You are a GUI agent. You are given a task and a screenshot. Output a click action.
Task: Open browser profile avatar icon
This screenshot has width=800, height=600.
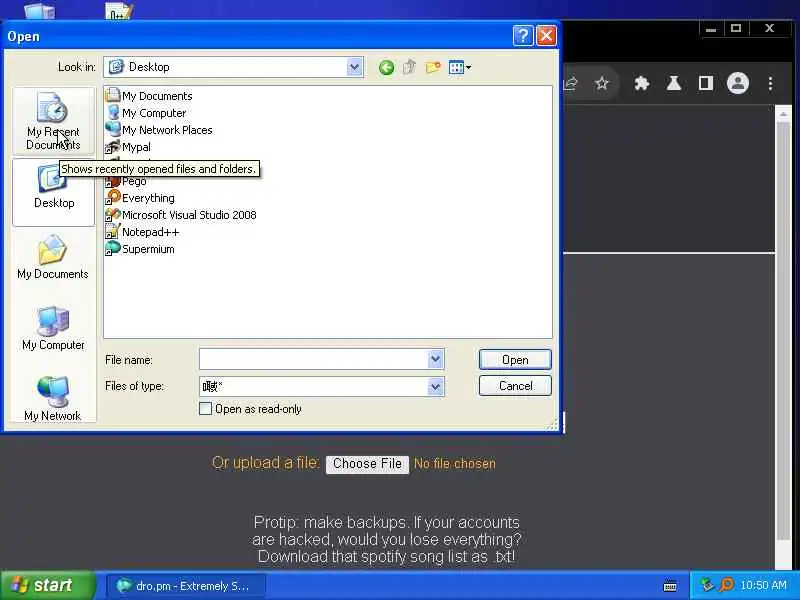pos(738,83)
